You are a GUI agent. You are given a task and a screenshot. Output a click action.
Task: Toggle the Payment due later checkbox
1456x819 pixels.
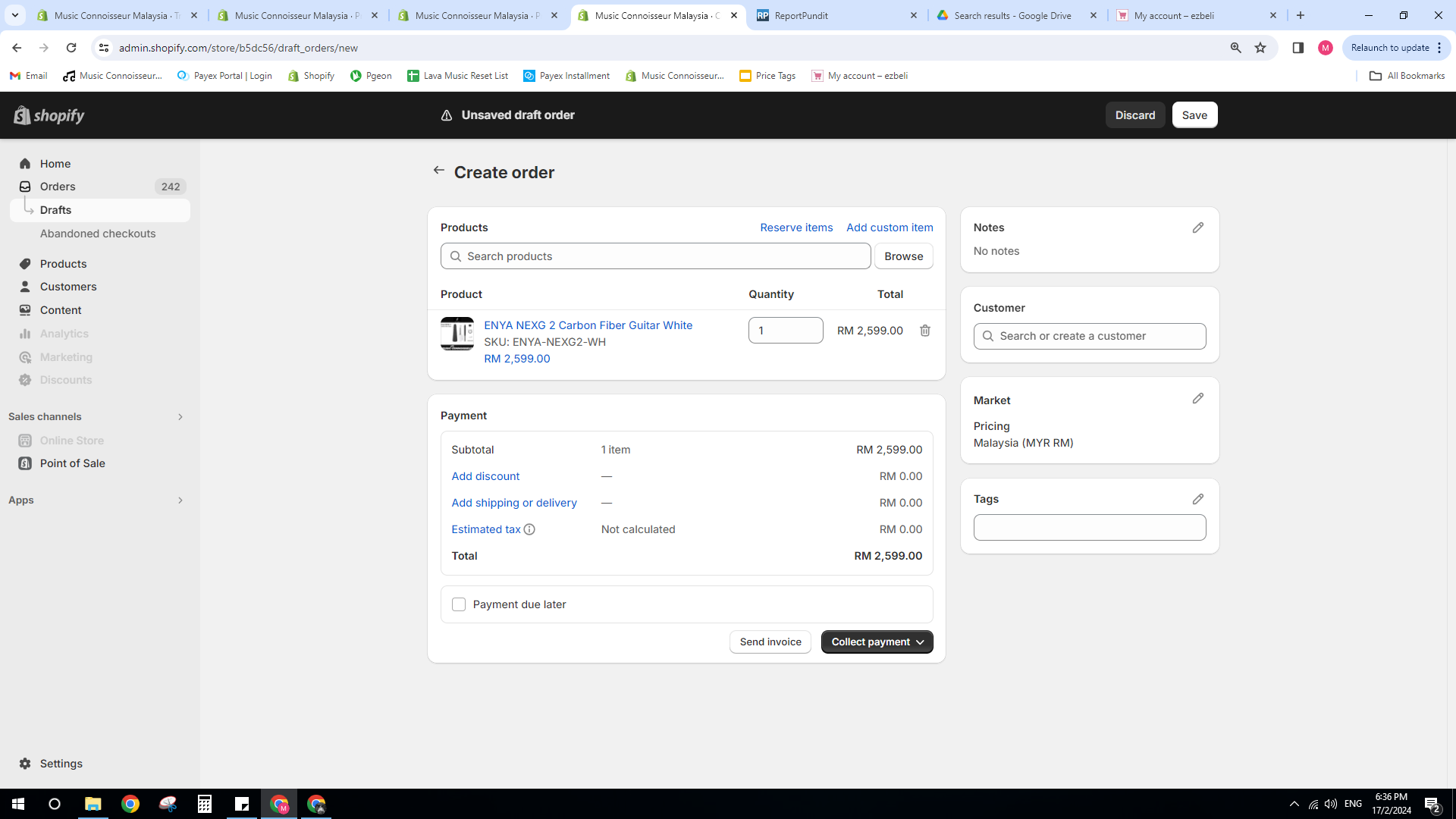point(459,604)
